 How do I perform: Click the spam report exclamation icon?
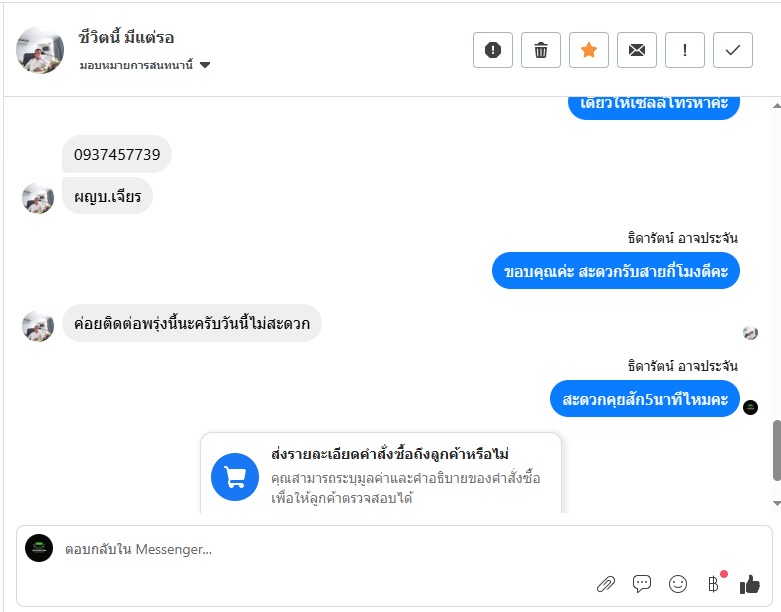(493, 51)
